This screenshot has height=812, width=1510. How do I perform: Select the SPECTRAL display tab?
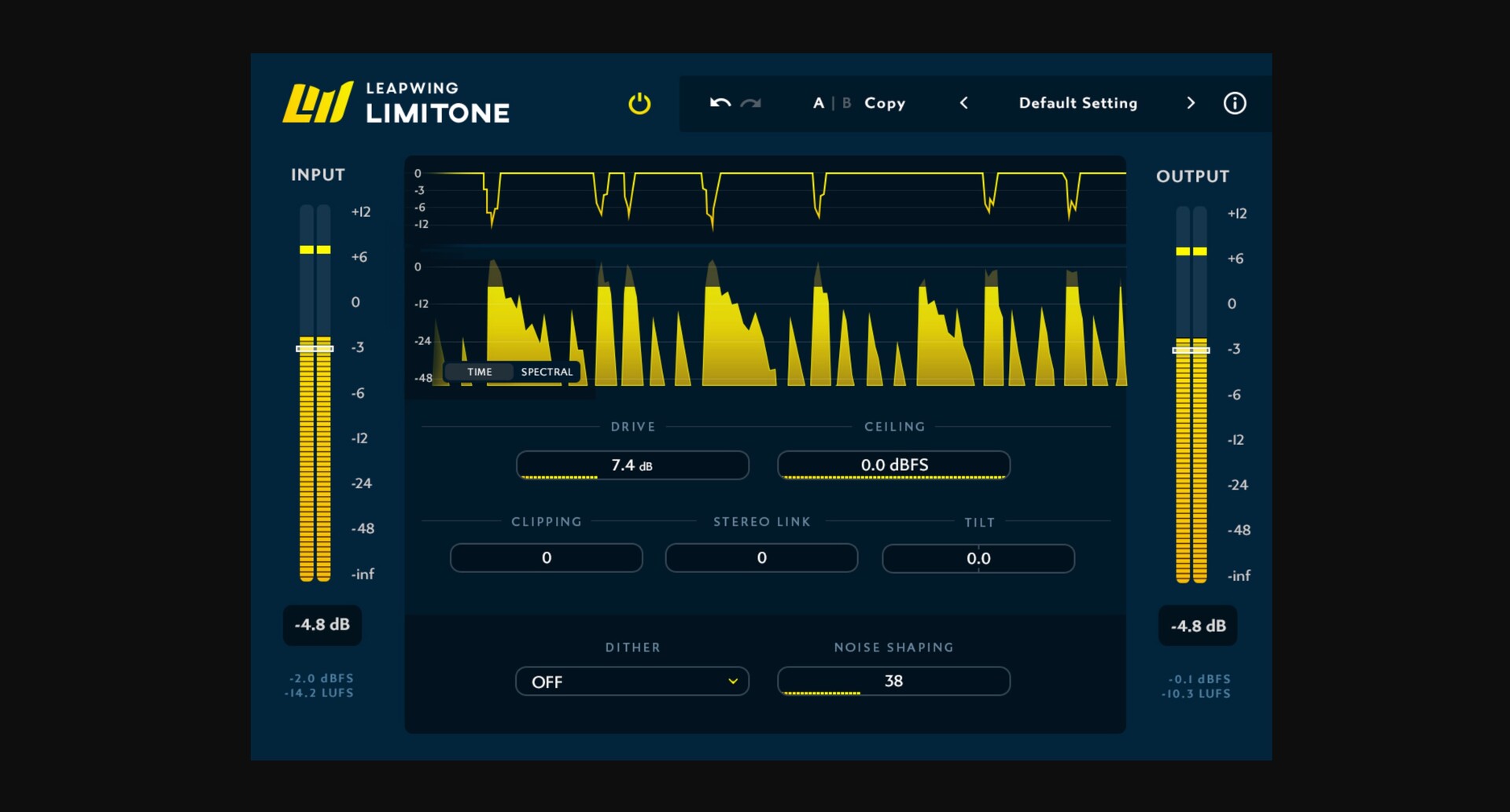tap(547, 372)
